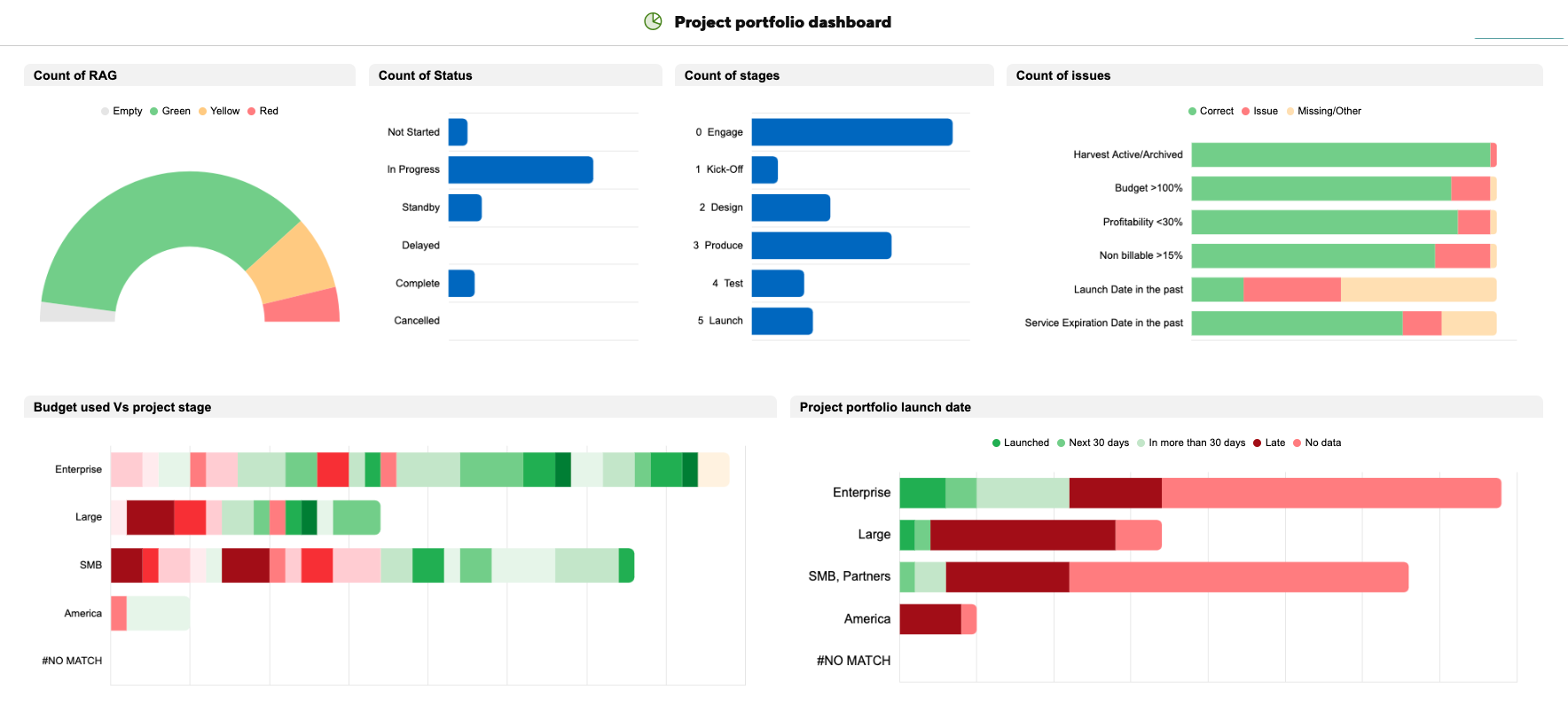Select the red segment of RAG gauge
This screenshot has width=1568, height=721.
[x=303, y=305]
